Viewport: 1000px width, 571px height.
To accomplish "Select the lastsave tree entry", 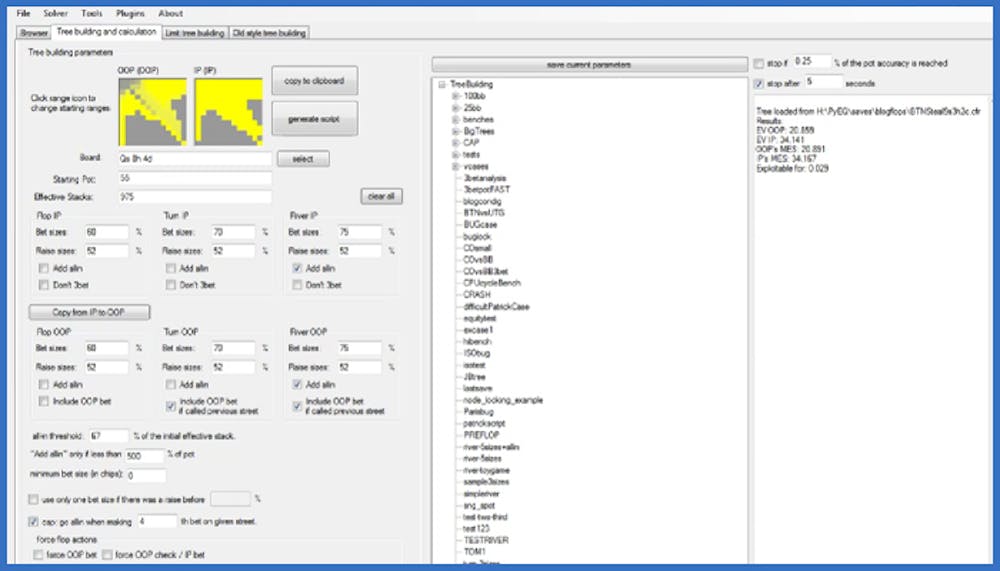I will [477, 389].
